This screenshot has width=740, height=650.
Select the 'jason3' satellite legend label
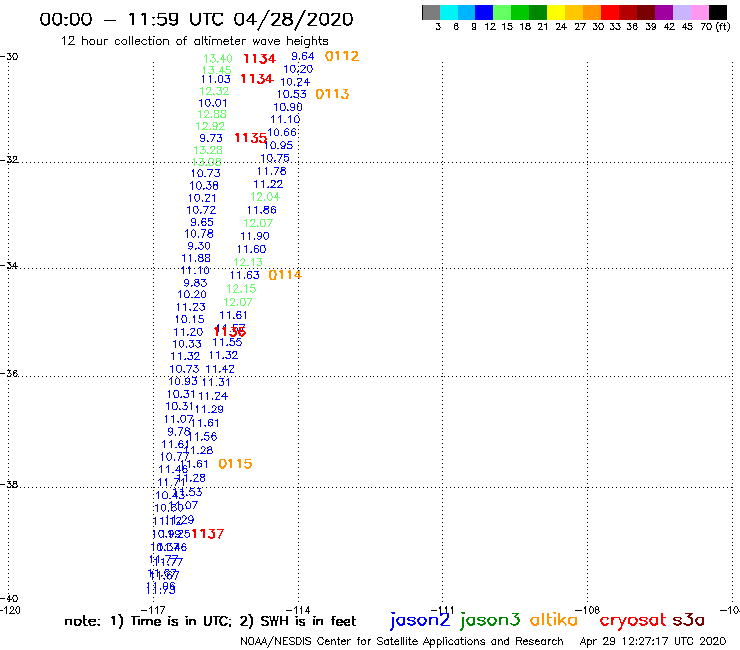[x=490, y=620]
